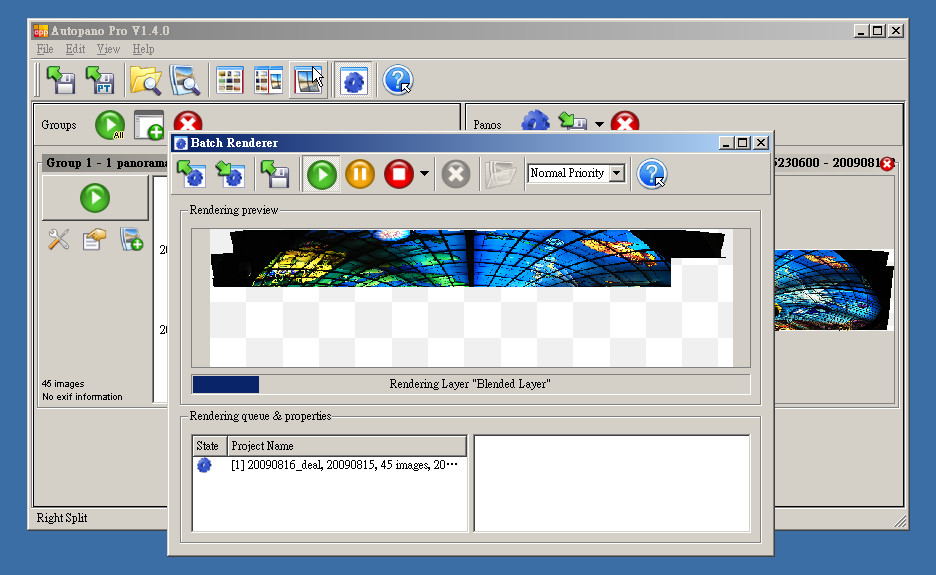936x575 pixels.
Task: Select the Right Split layout icon
Action: click(308, 80)
